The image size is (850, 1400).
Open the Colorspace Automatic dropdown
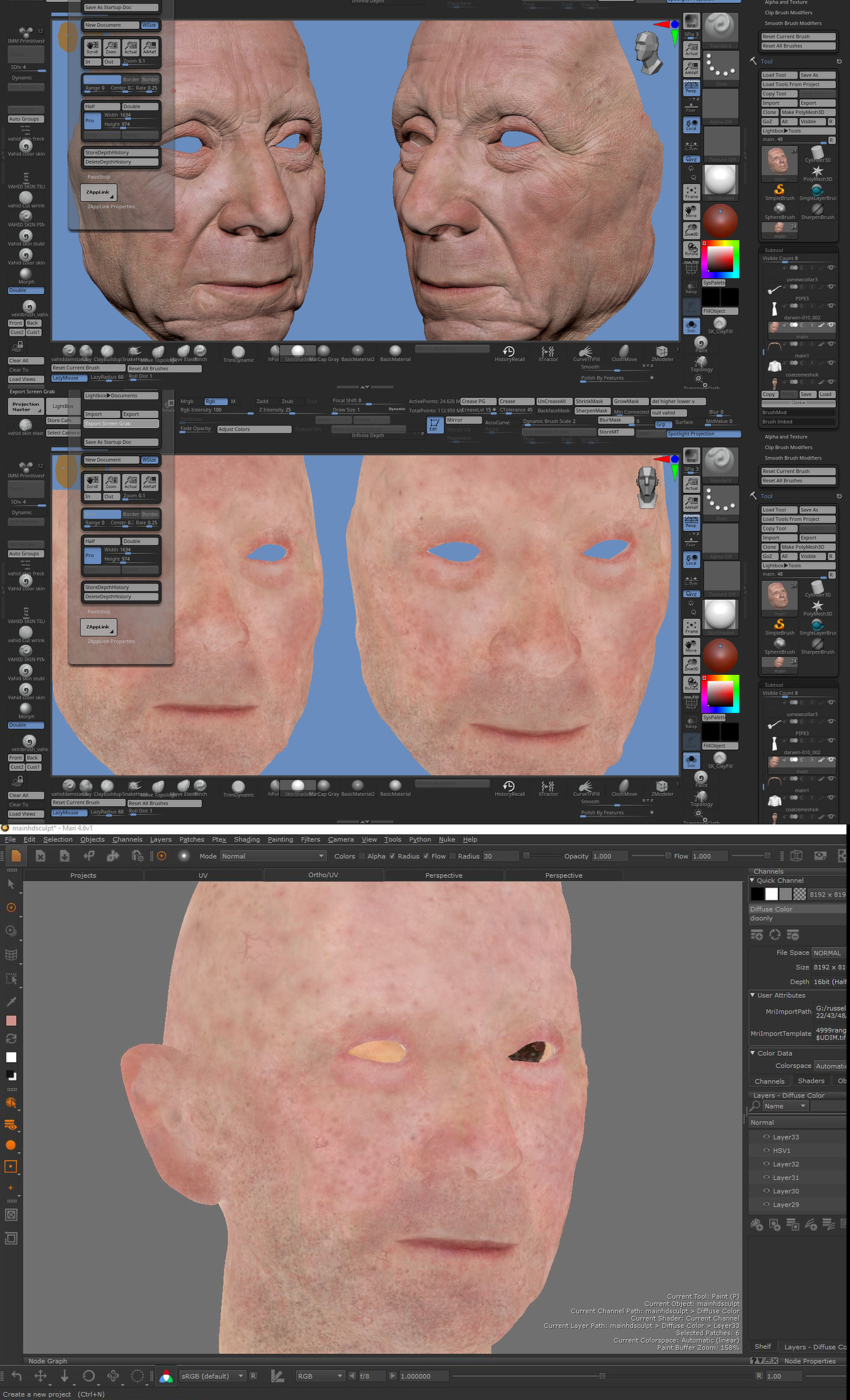[830, 1066]
